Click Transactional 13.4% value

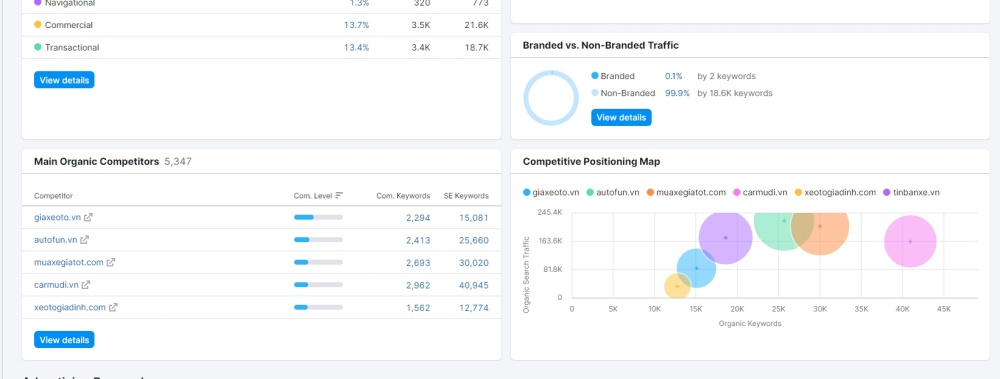(x=357, y=47)
